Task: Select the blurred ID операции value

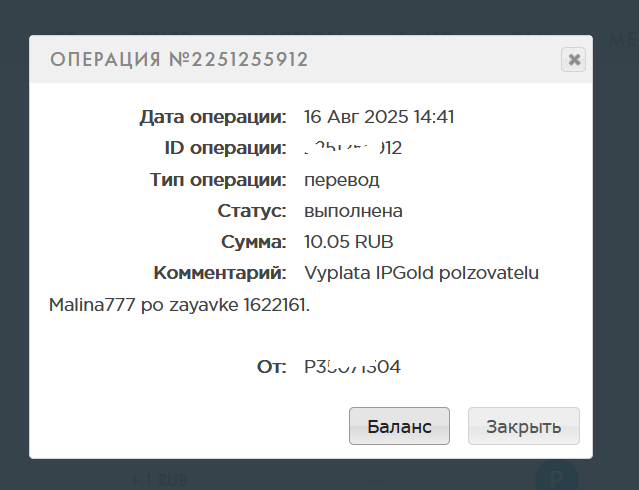Action: click(353, 149)
